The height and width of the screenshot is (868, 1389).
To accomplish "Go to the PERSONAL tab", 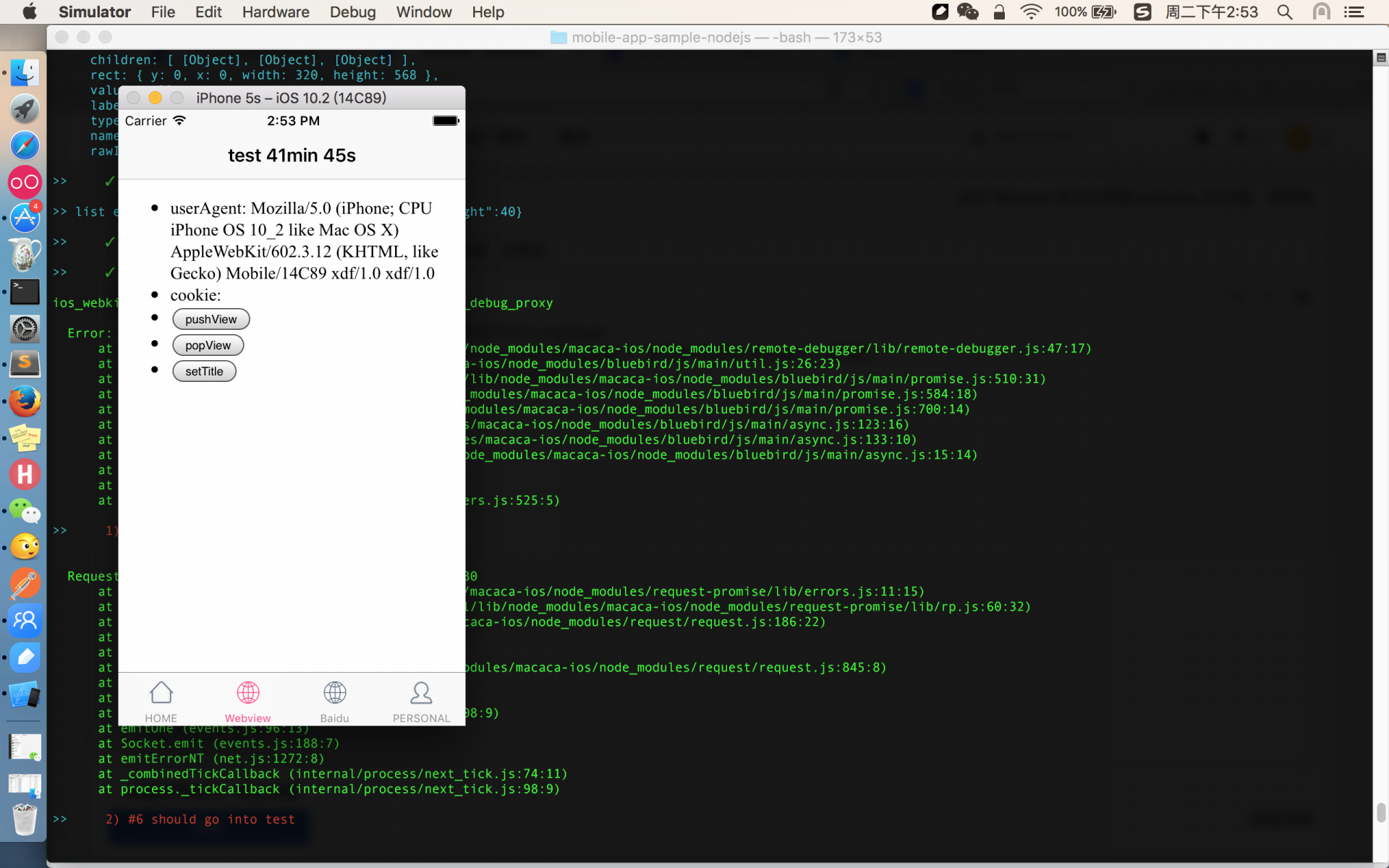I will (421, 701).
